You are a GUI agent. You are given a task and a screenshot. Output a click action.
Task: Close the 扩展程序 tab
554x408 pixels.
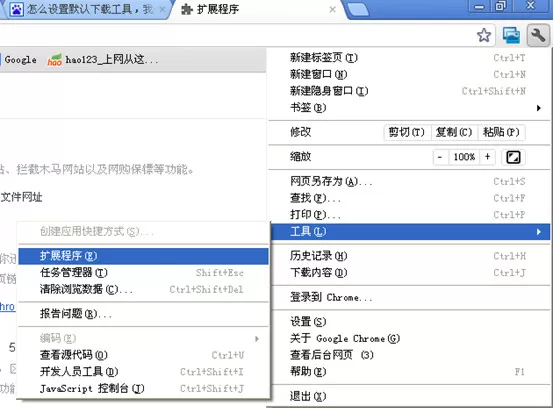(332, 10)
